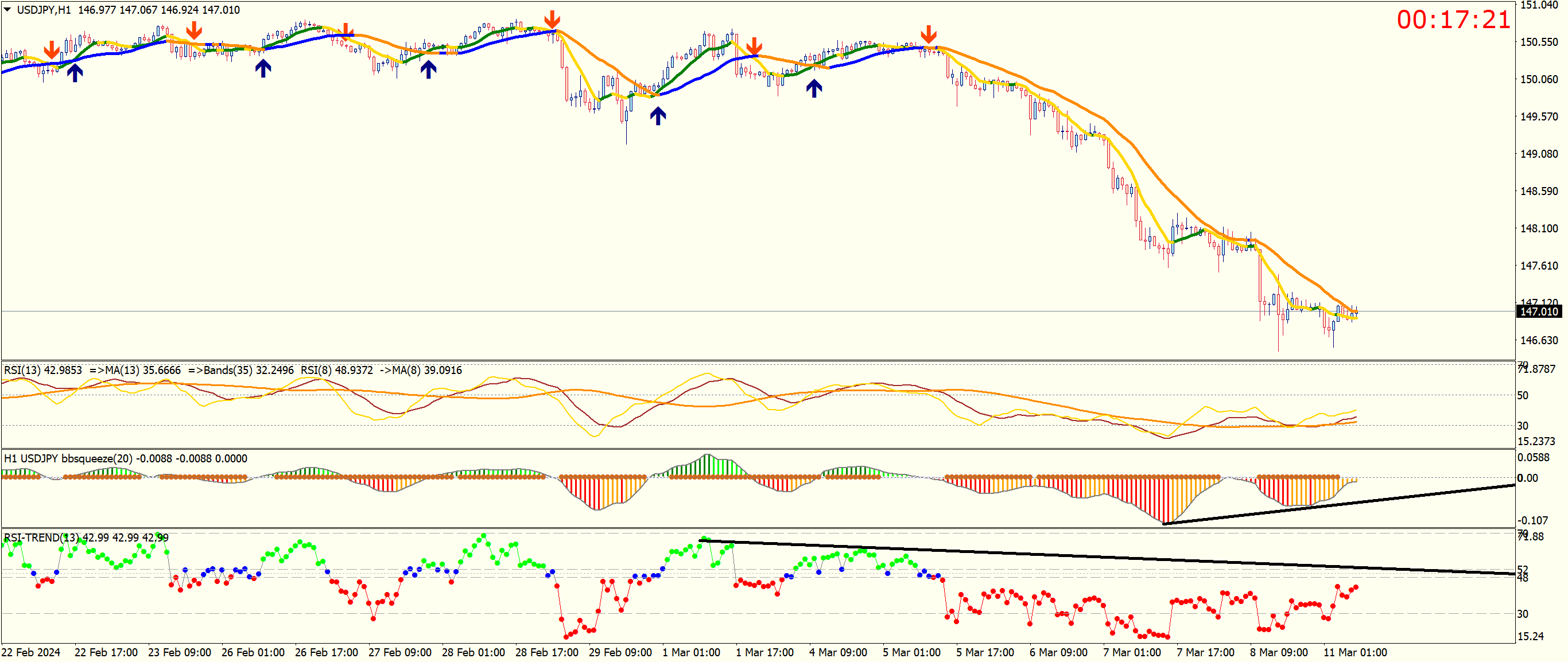The height and width of the screenshot is (662, 1568).
Task: Click the red 00:17:21 candle countdown timer
Action: coord(1453,20)
